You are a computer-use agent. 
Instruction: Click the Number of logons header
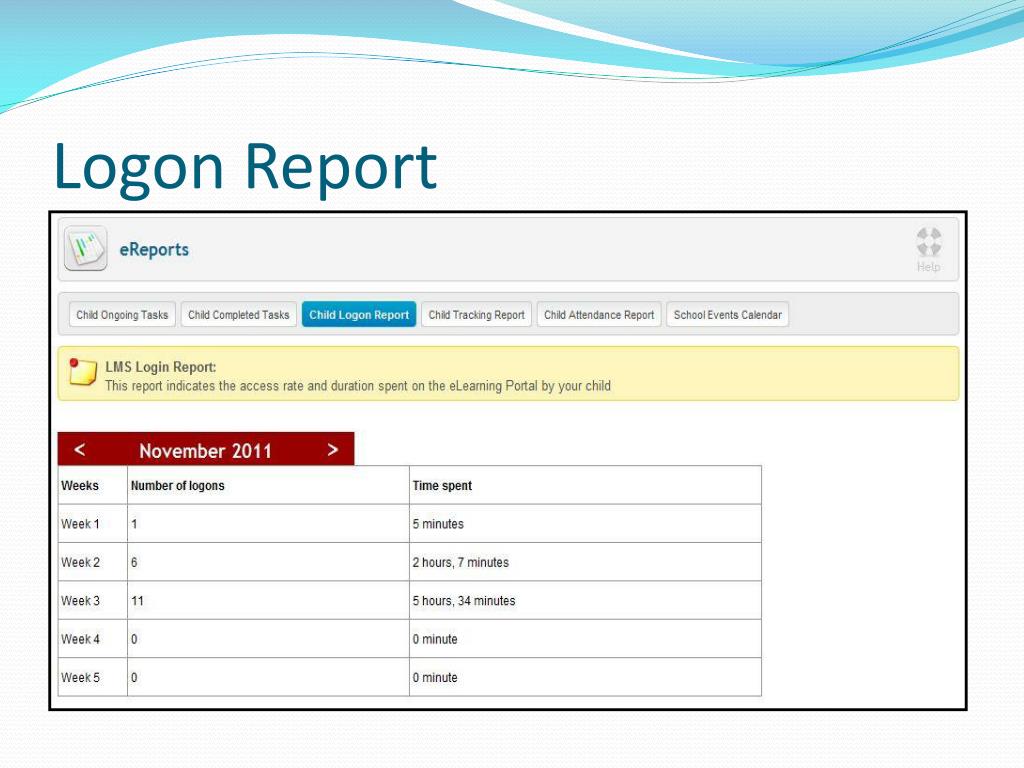178,485
